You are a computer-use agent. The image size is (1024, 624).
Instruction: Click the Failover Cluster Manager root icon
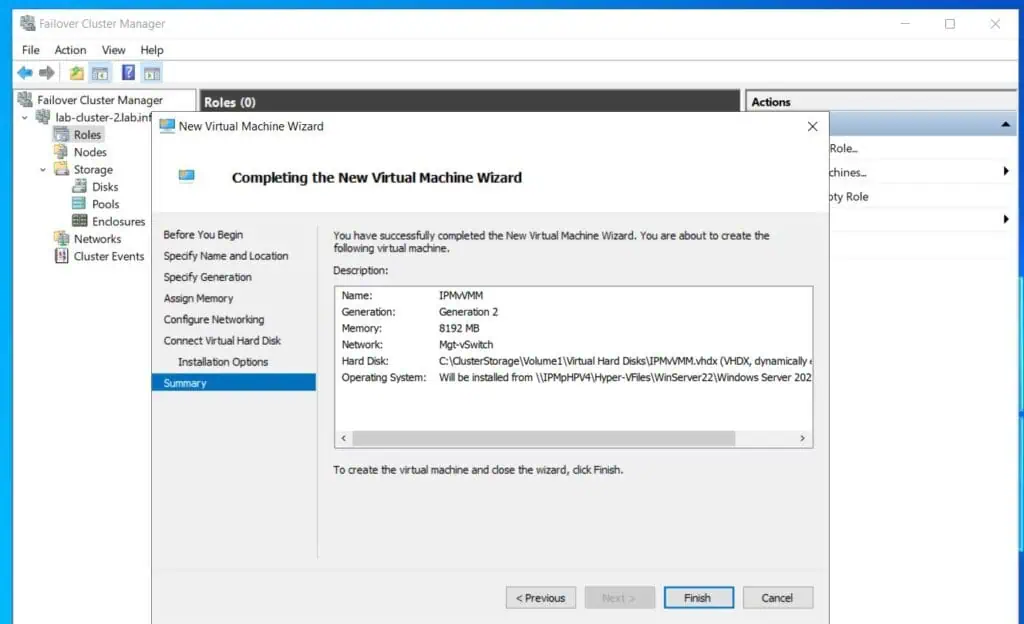click(25, 99)
